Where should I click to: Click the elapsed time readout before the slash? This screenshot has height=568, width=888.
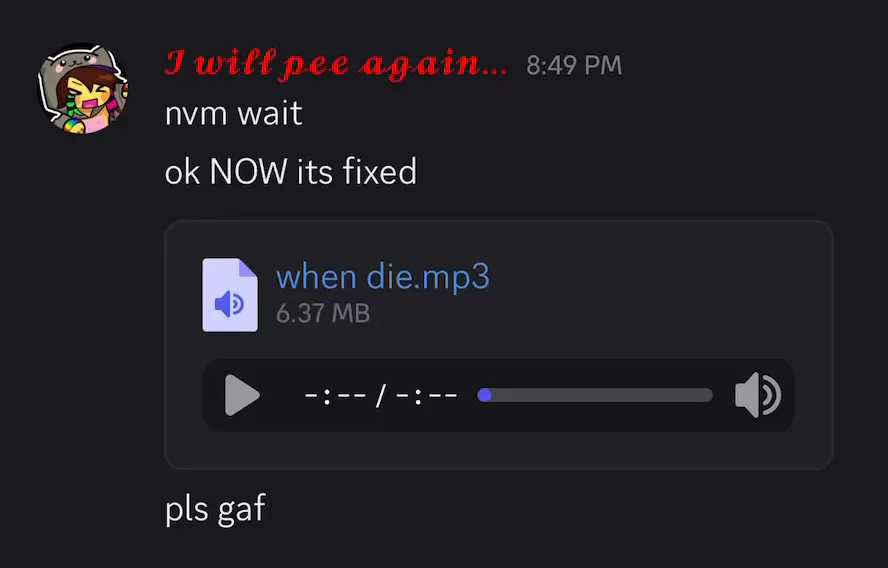[x=335, y=395]
